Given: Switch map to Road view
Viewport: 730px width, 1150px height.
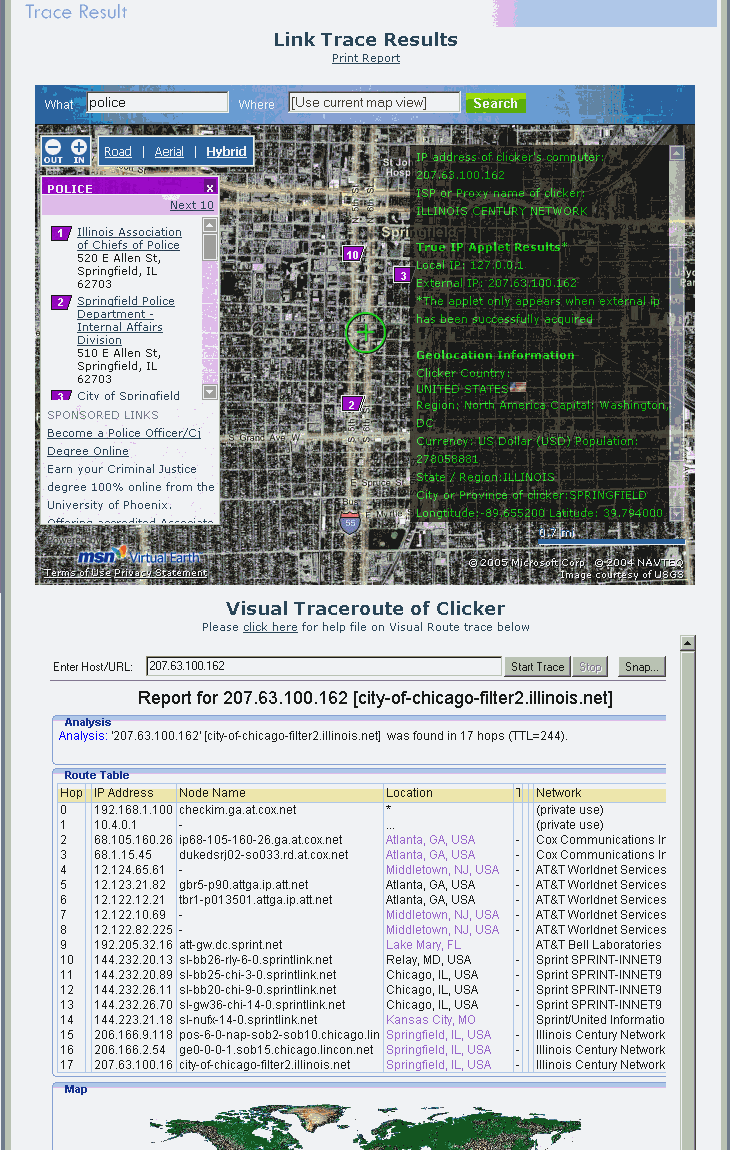Looking at the screenshot, I should point(118,152).
